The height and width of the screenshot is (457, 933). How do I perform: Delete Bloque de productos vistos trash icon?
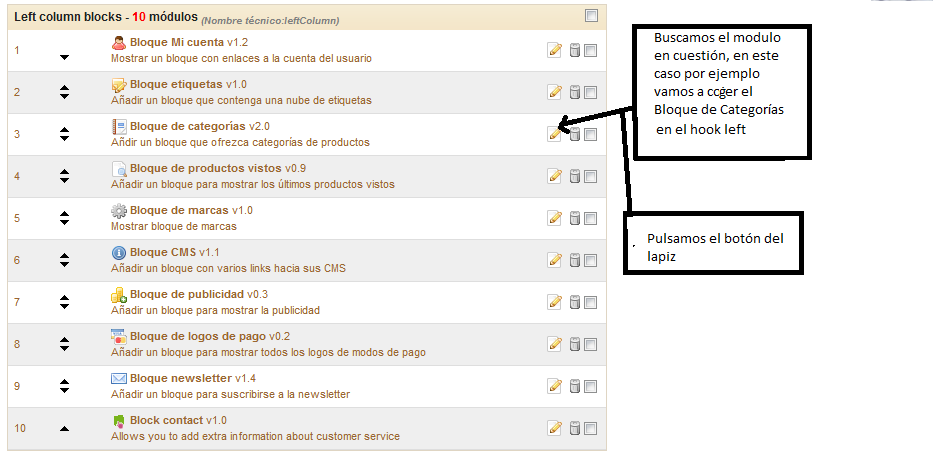pos(574,176)
